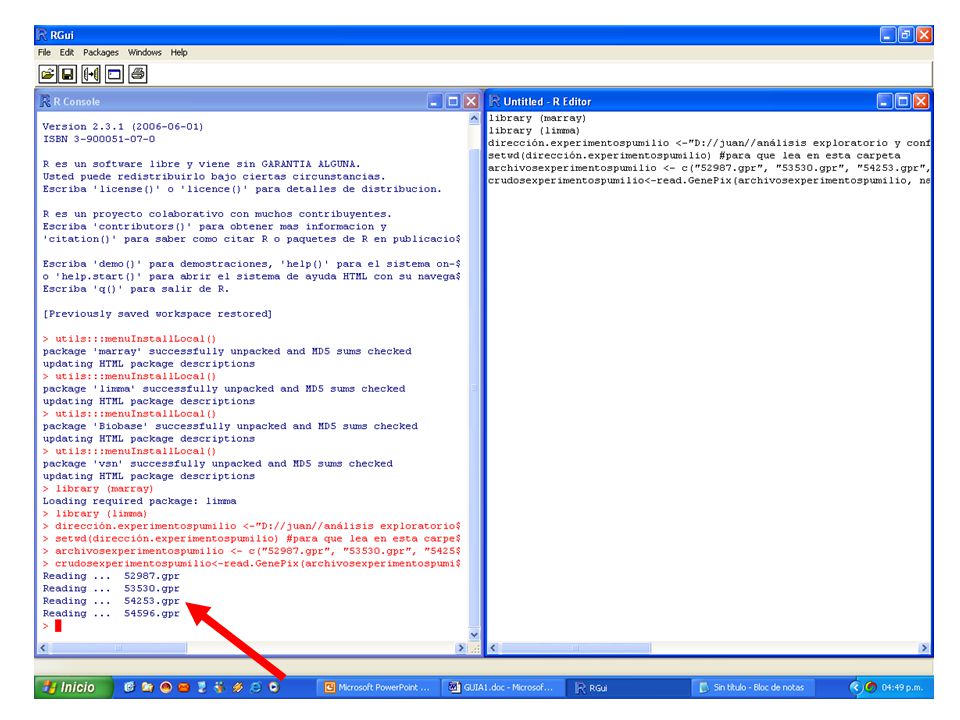
Task: Click the R Console horizontal scrollbar thumb
Action: pos(119,648)
